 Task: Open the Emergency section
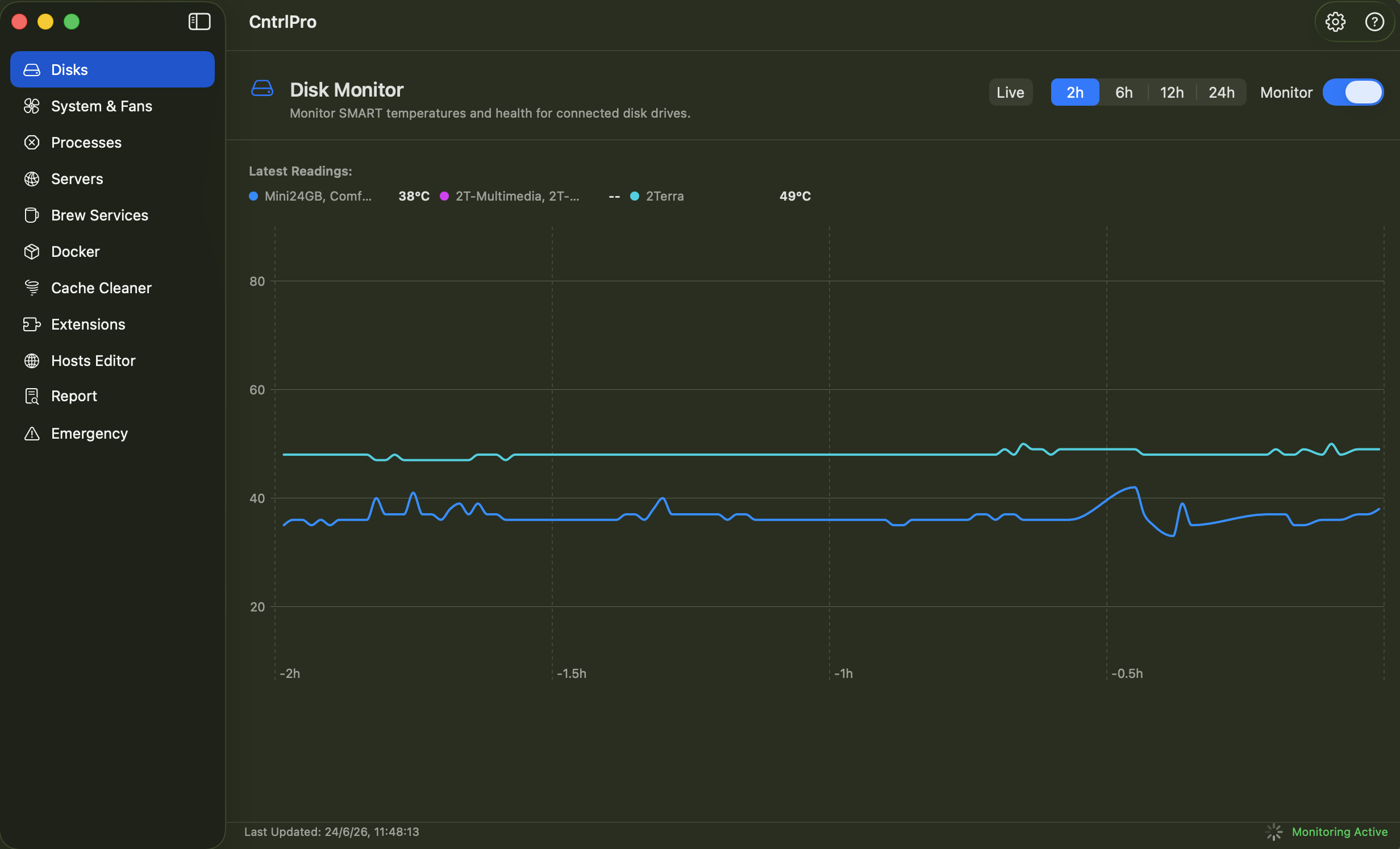[x=113, y=434]
